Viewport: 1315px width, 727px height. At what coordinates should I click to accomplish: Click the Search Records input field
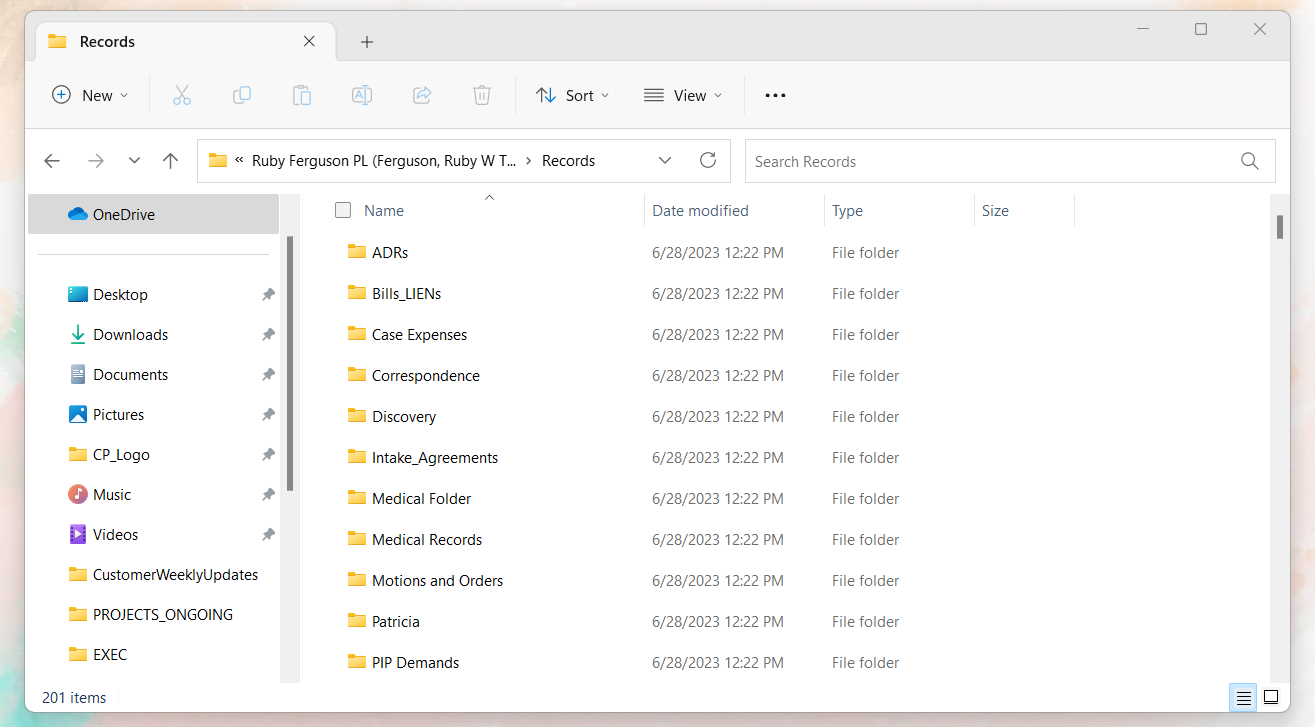[990, 161]
